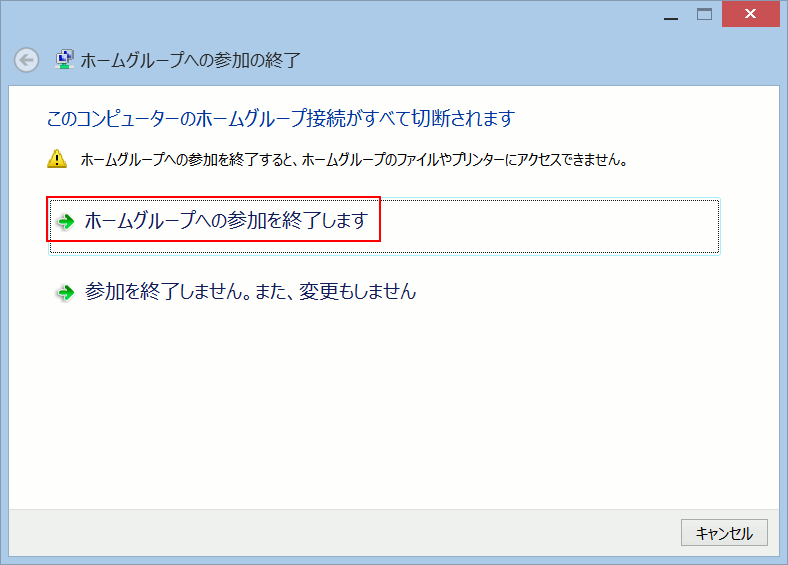Click the green arrow beside ホームグループへの参加を終了します

pyautogui.click(x=66, y=222)
